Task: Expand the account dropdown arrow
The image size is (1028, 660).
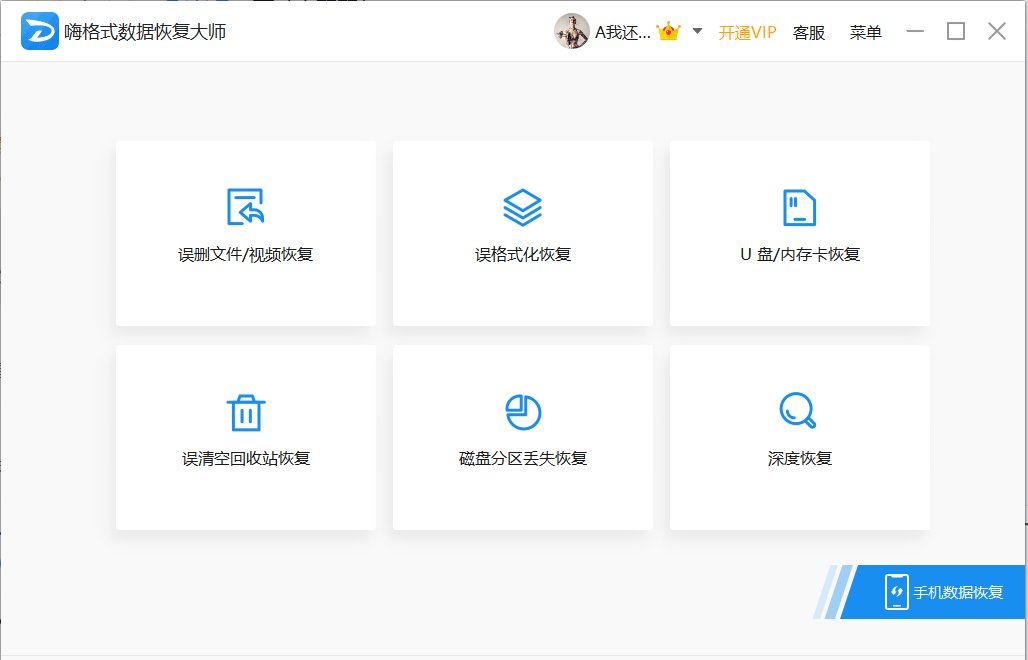Action: [x=697, y=31]
